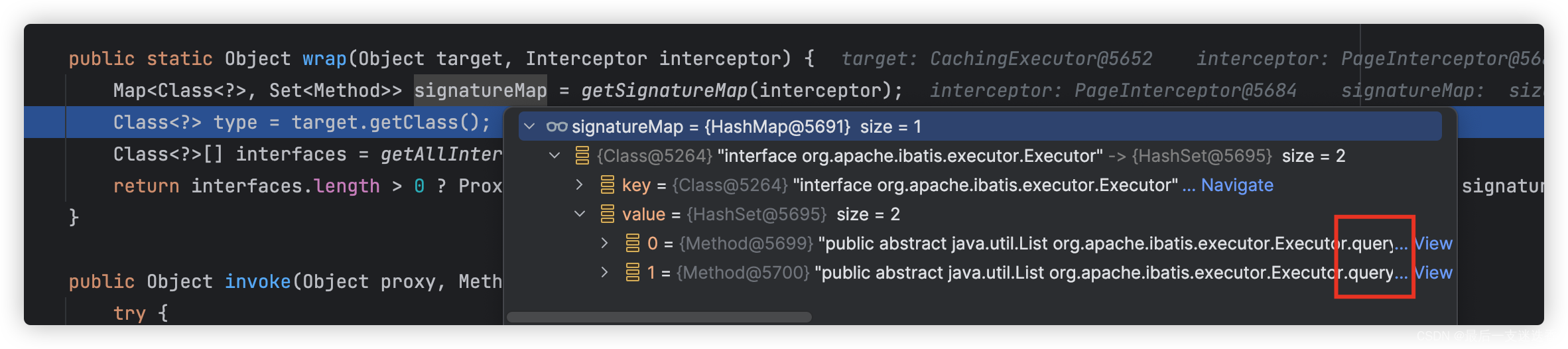Click the wrap method name in the code
This screenshot has height=349, width=1568.
click(x=324, y=58)
